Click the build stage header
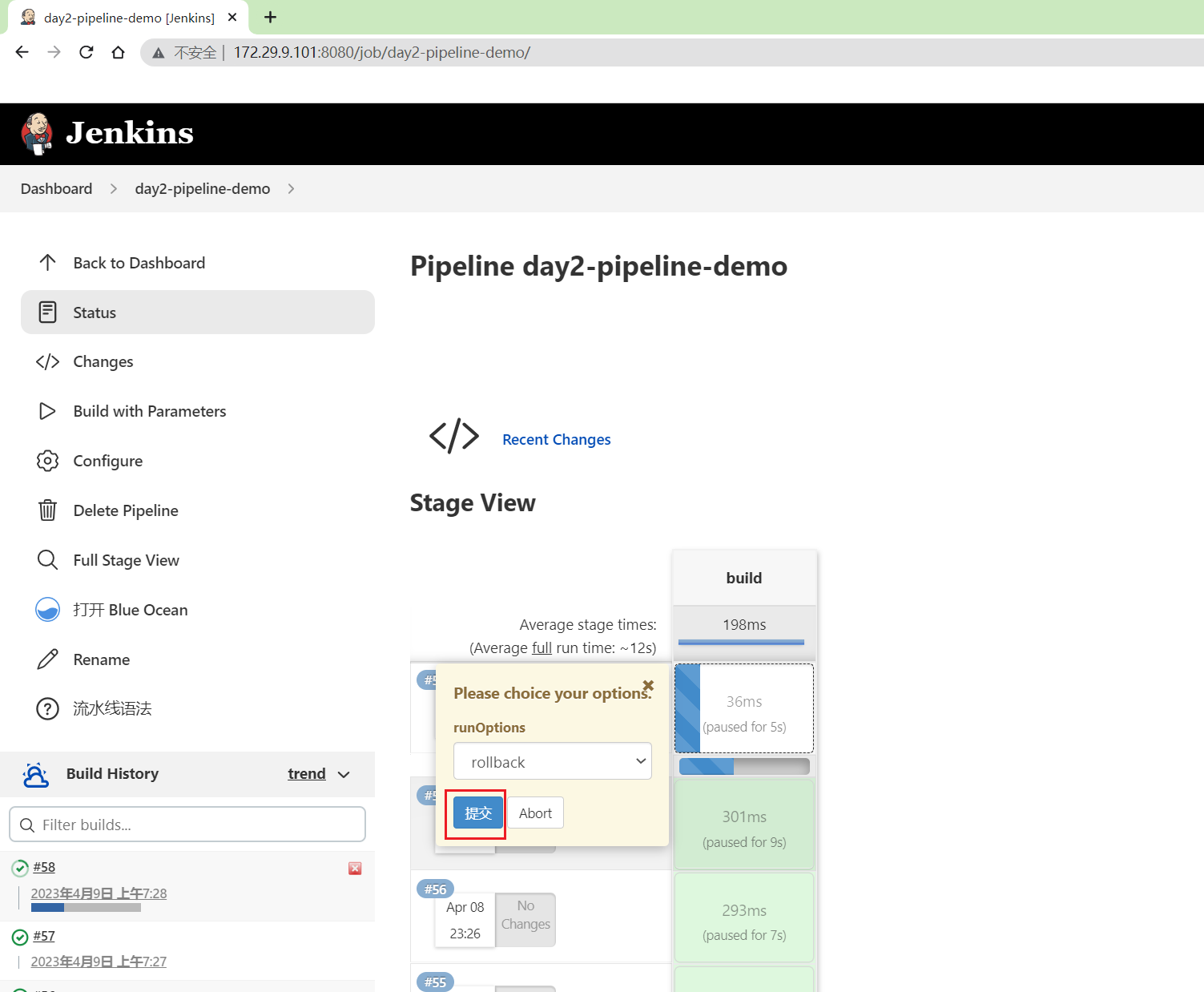 [x=744, y=578]
